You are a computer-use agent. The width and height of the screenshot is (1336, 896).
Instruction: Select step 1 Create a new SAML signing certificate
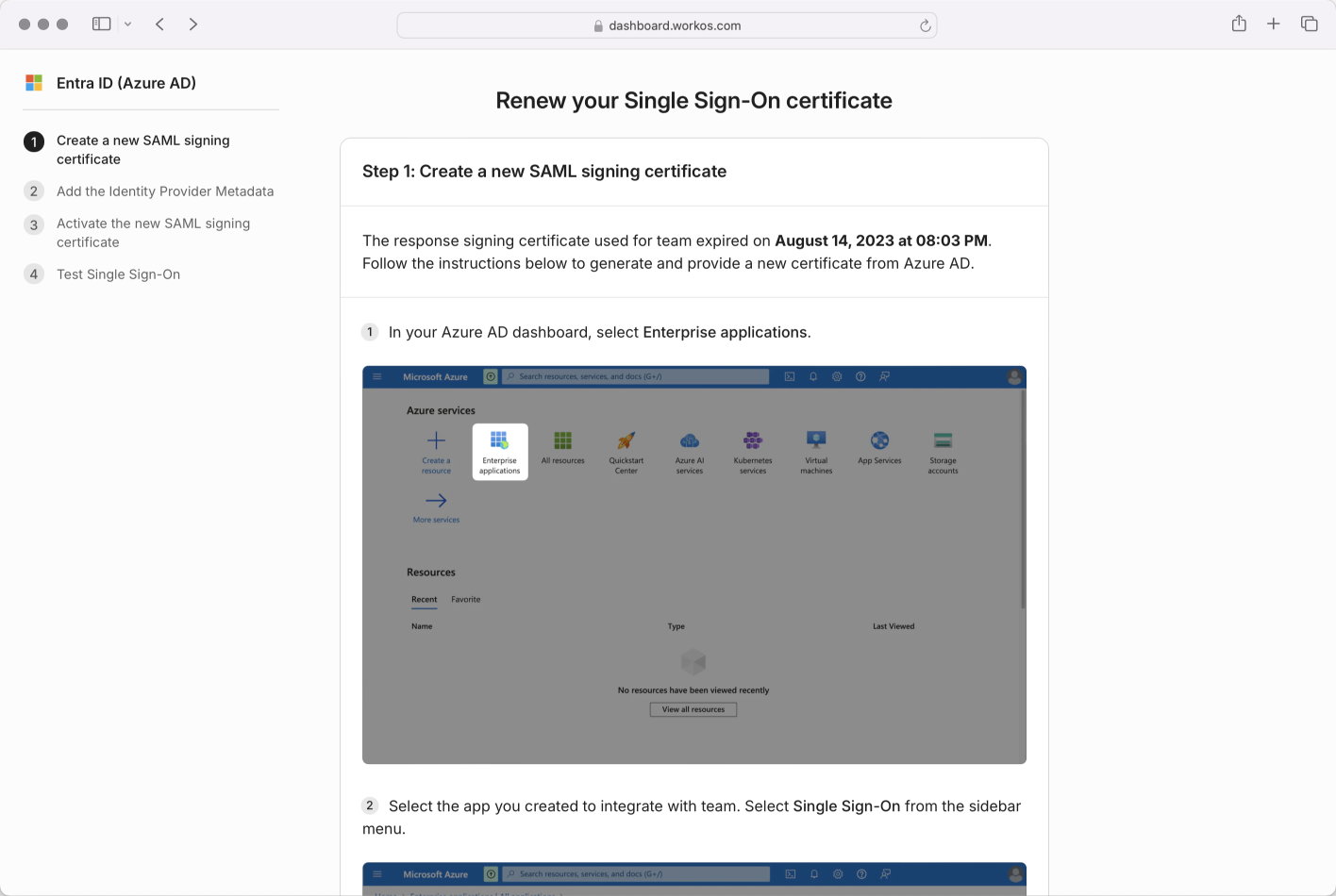click(x=142, y=149)
